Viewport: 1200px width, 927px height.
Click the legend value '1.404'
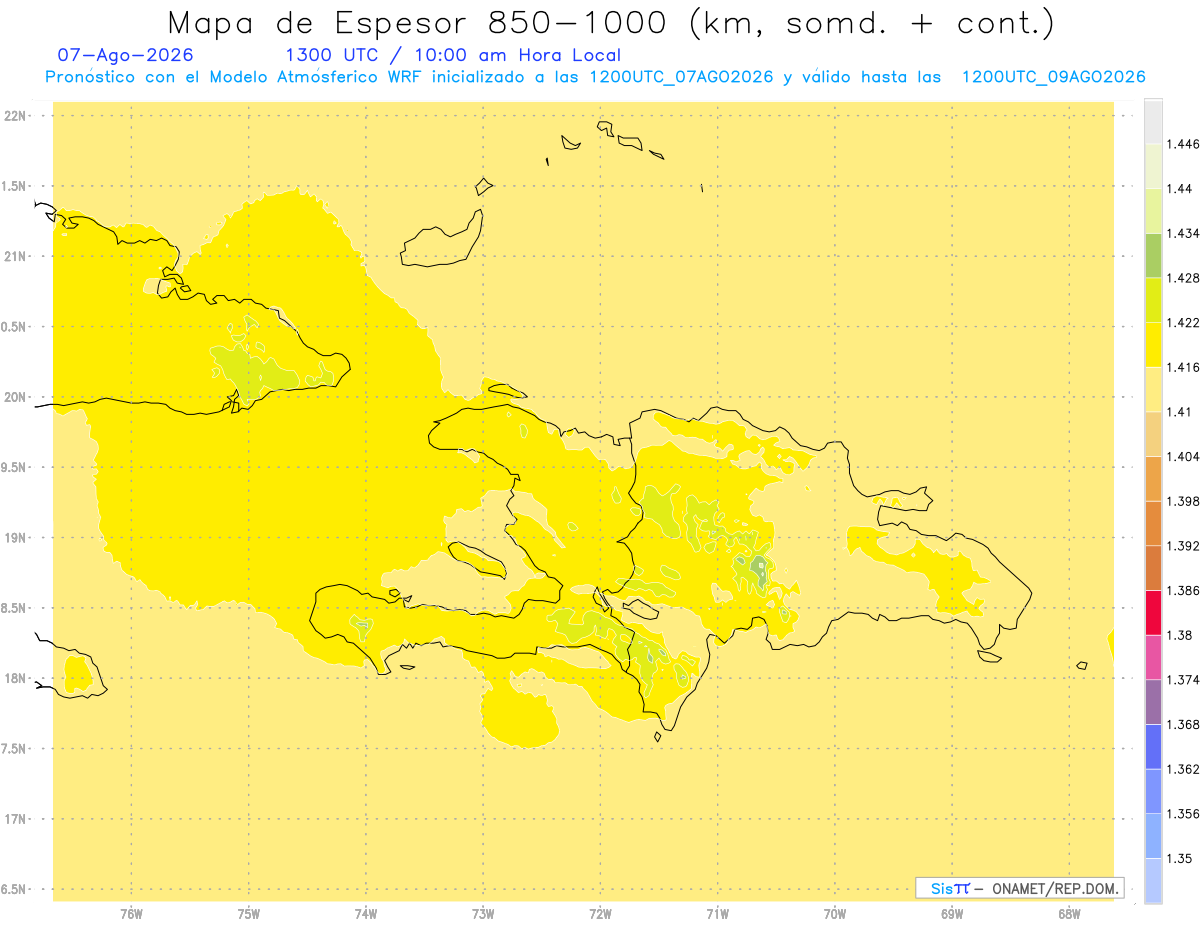coord(1183,456)
